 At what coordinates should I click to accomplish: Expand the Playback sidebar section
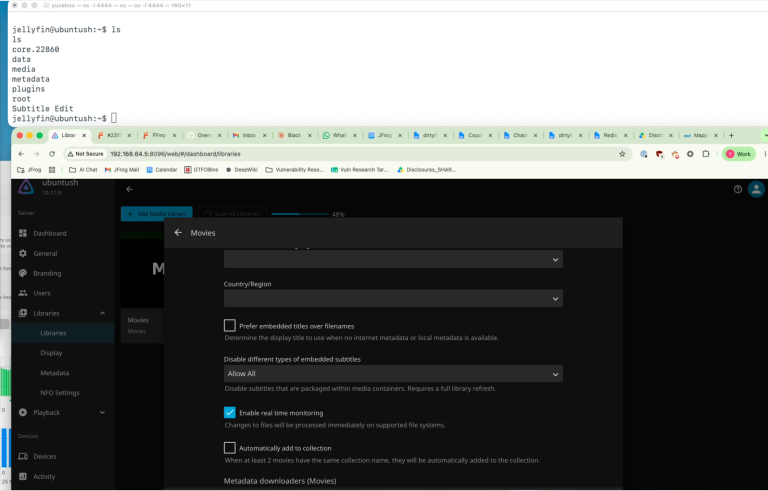tap(102, 413)
